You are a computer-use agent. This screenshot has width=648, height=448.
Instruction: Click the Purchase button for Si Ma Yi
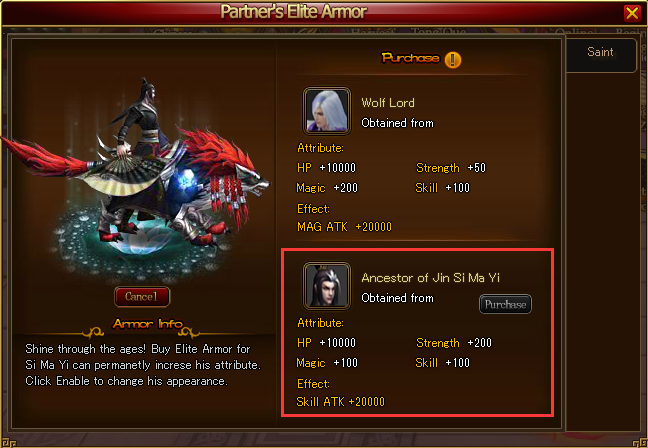505,304
